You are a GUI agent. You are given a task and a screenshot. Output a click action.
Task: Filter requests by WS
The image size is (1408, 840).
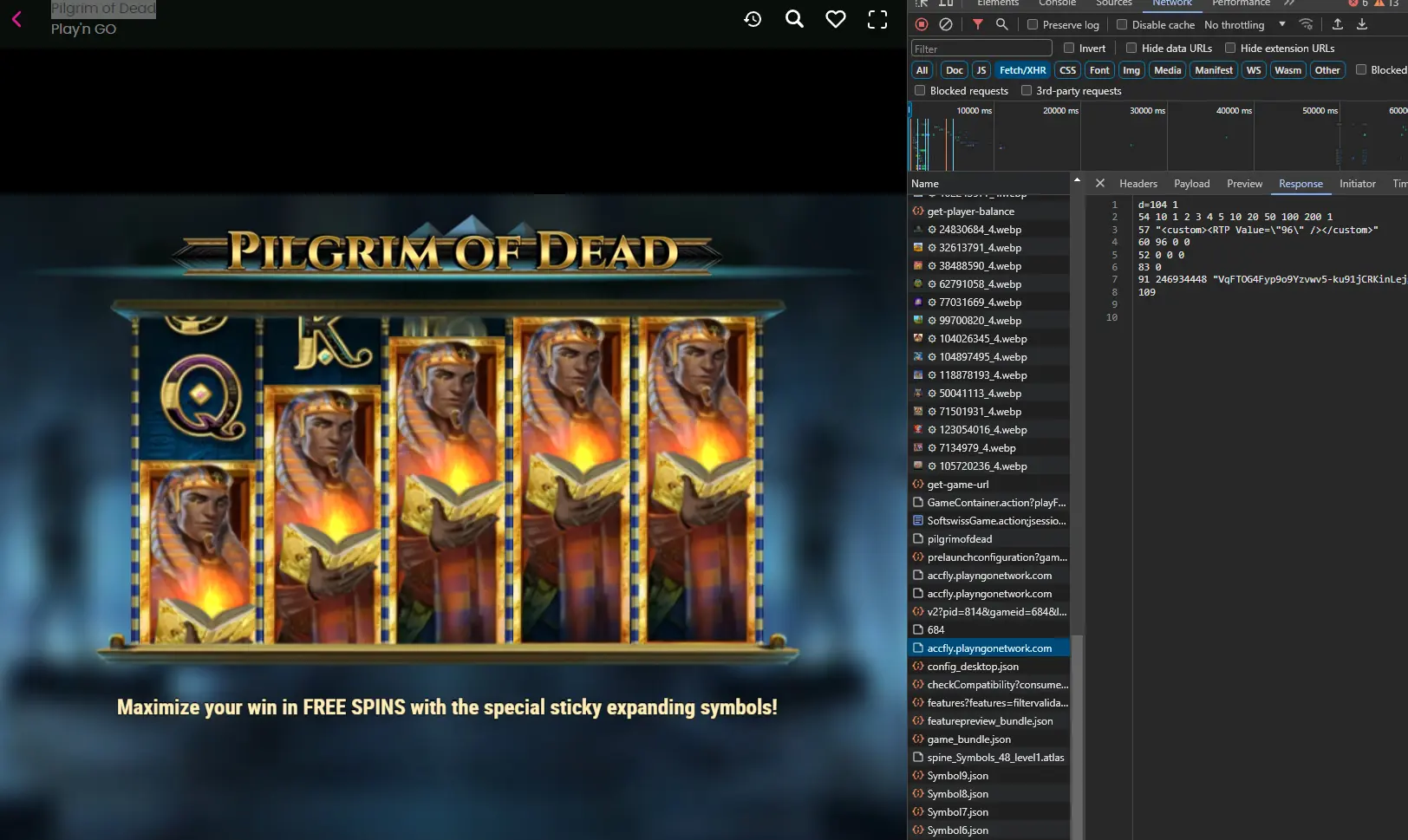click(1254, 70)
